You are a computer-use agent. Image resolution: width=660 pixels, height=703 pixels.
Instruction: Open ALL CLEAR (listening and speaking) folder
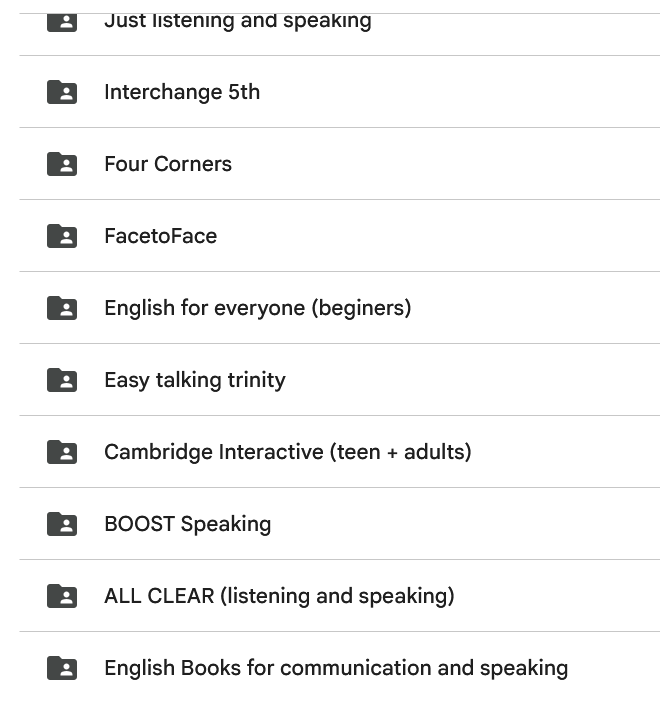coord(279,596)
